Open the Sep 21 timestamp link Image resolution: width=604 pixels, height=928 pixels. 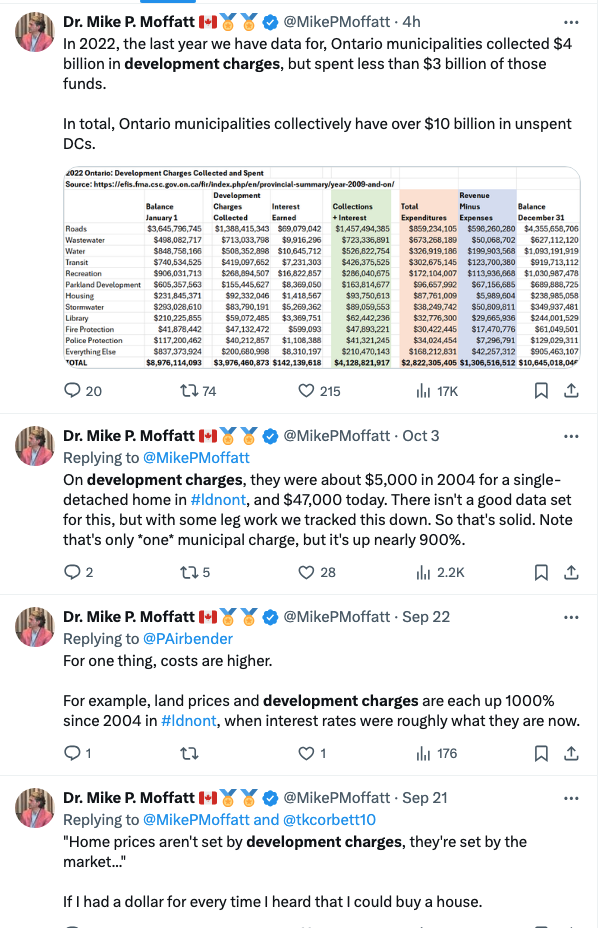tap(425, 798)
